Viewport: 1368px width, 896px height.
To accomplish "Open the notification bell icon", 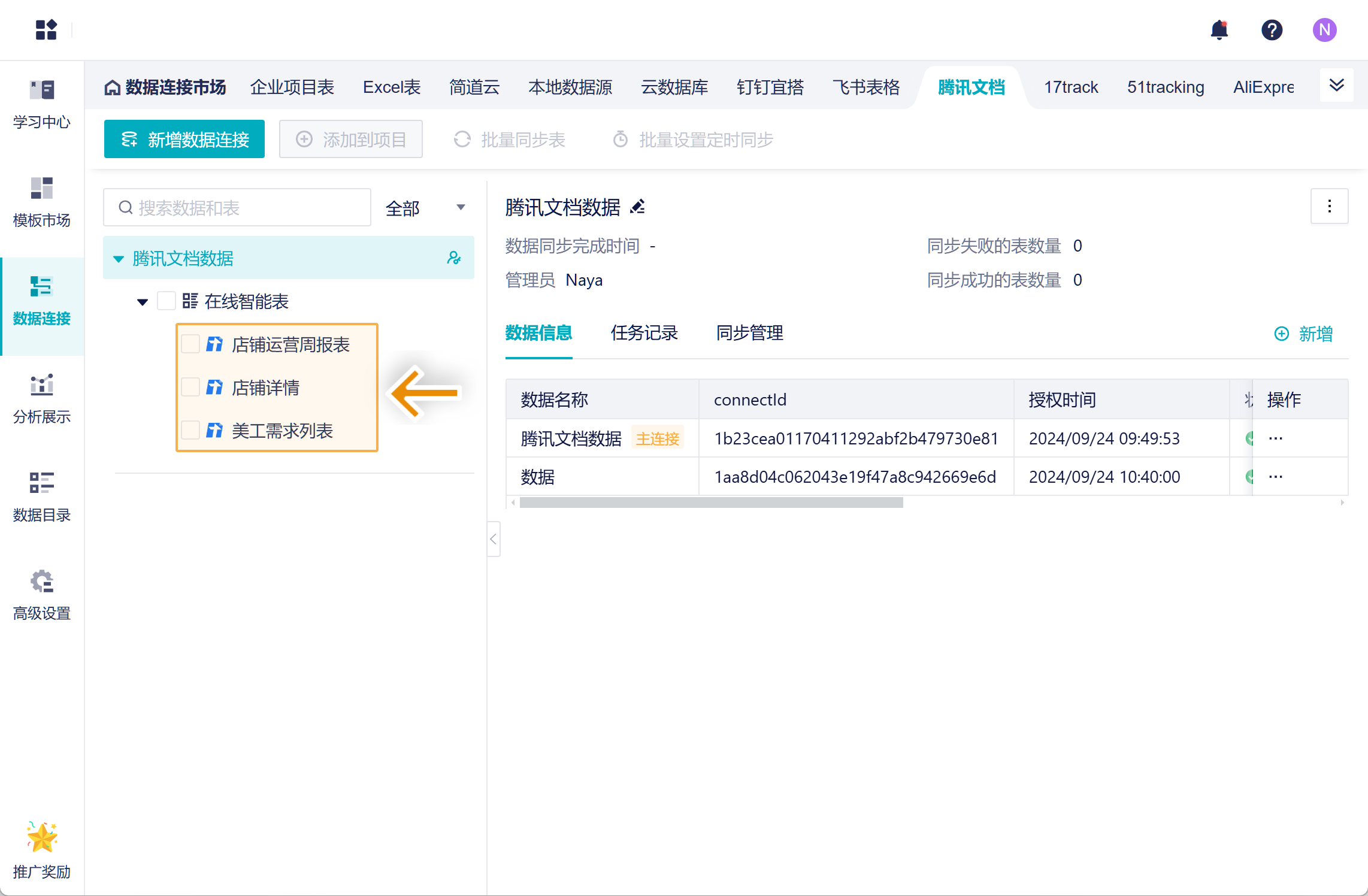I will point(1219,30).
